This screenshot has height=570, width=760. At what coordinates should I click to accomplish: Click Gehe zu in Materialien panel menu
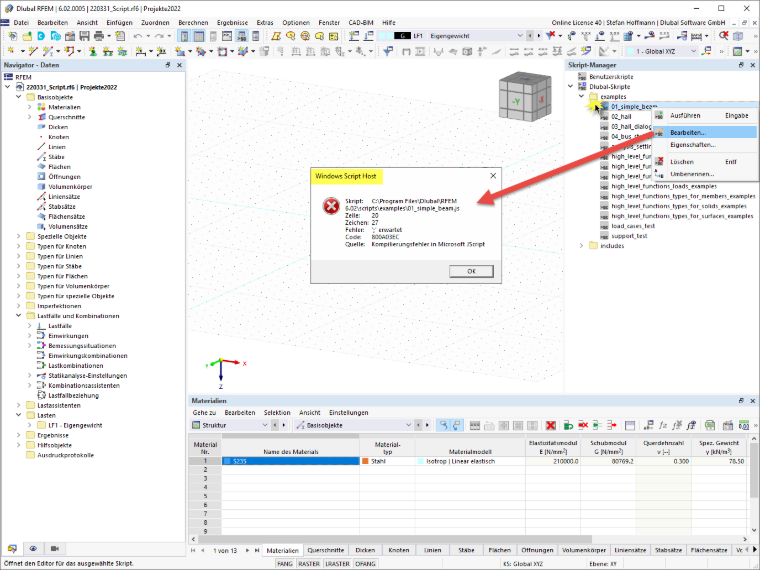pos(204,412)
